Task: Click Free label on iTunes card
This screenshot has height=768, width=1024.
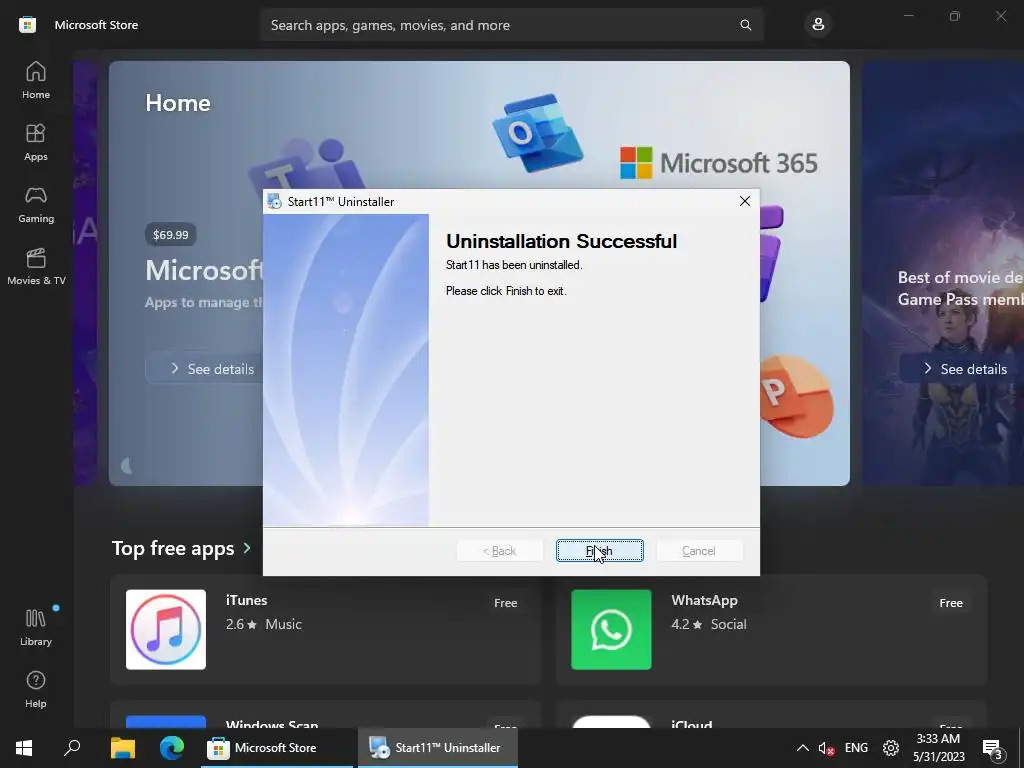Action: click(505, 603)
